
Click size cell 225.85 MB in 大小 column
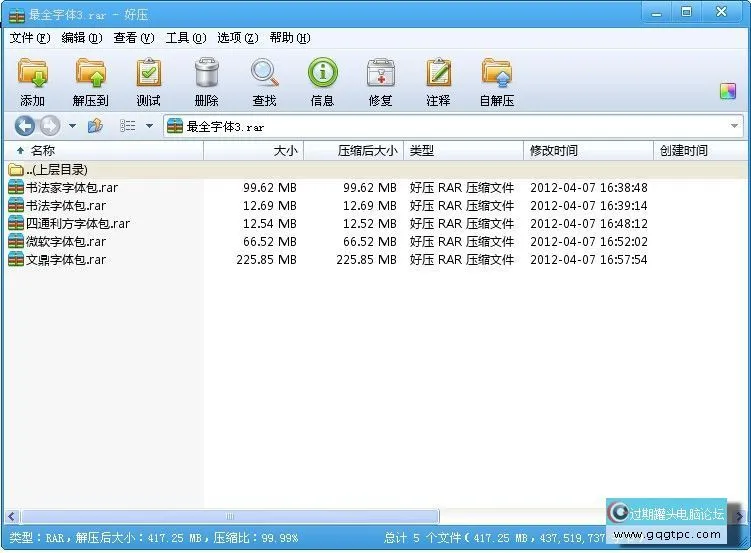pos(266,260)
